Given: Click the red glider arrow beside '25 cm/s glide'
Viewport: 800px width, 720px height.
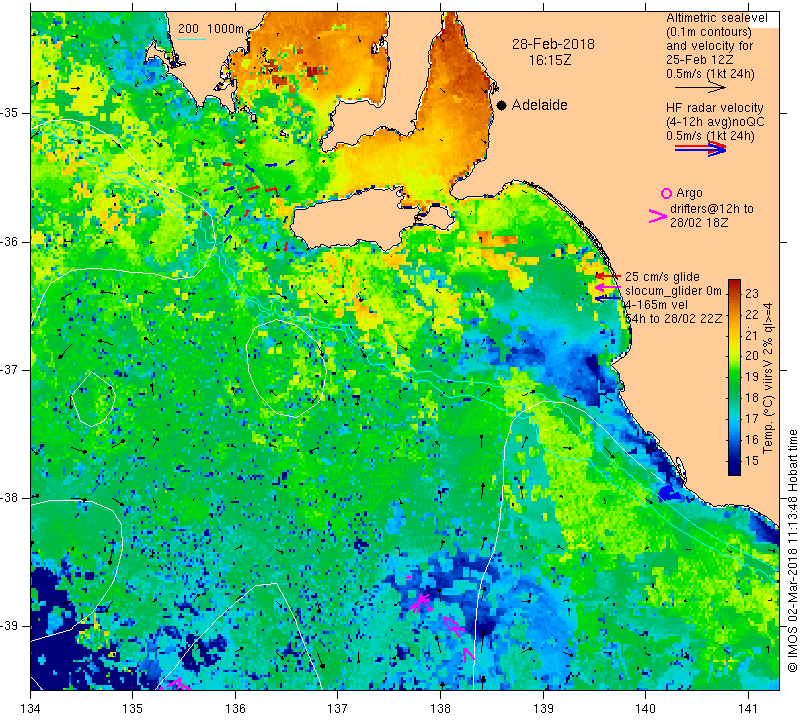Looking at the screenshot, I should tap(608, 276).
